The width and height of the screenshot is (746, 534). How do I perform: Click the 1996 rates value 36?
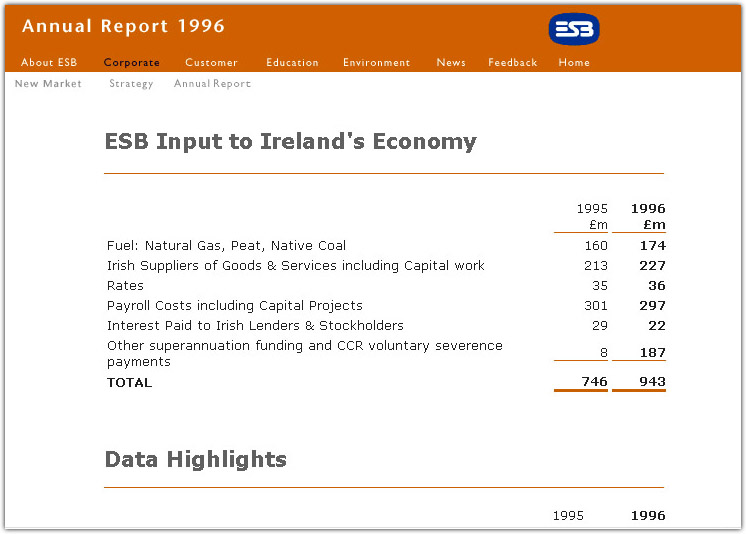(x=657, y=286)
